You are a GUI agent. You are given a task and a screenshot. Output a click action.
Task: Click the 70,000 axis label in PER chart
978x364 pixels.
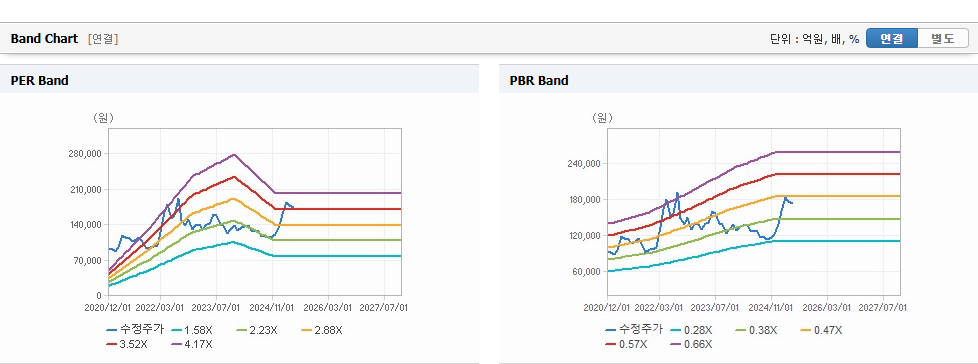coord(88,261)
